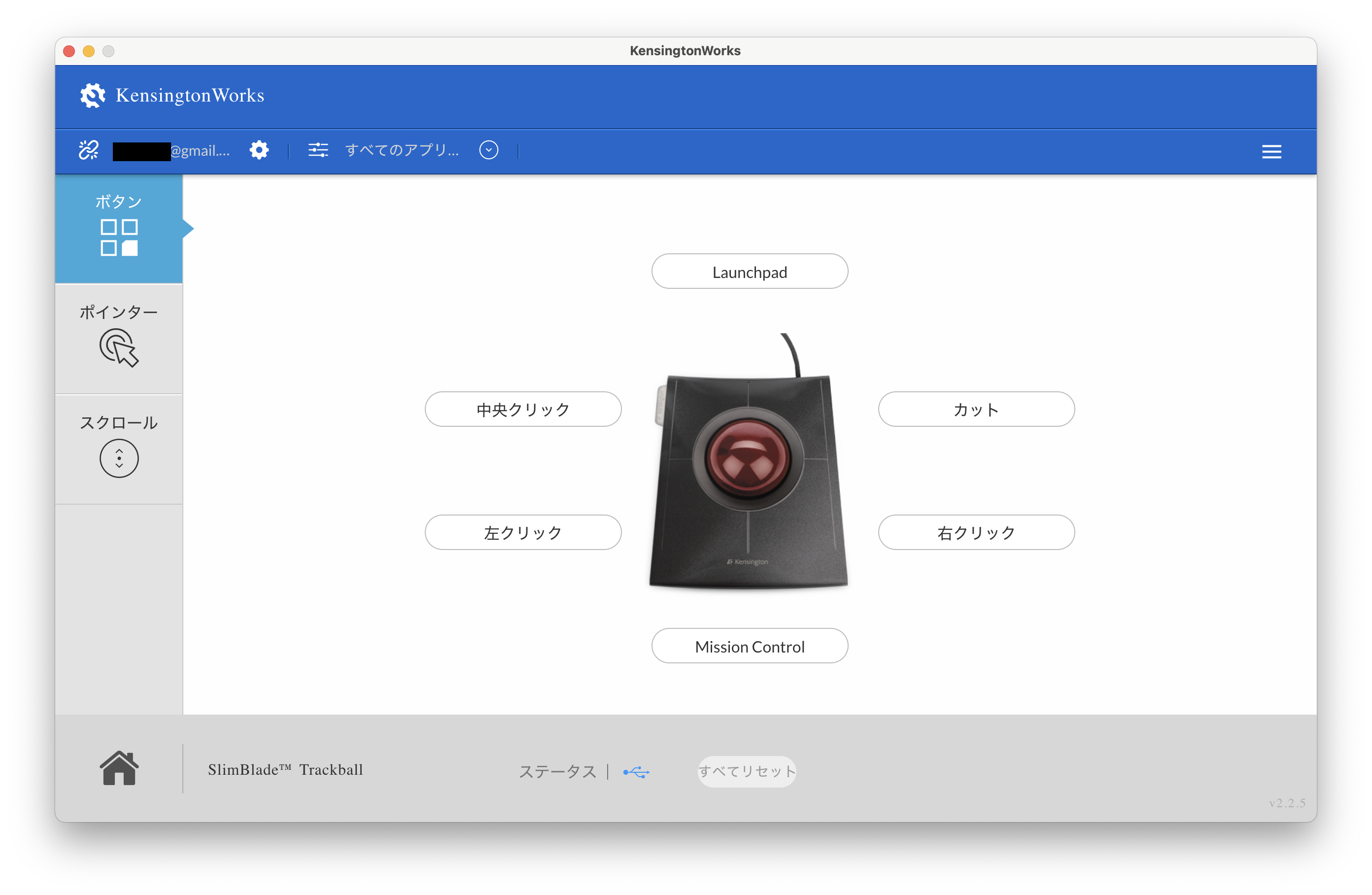The width and height of the screenshot is (1372, 895).
Task: Expand the application profile dropdown arrow
Action: 489,150
